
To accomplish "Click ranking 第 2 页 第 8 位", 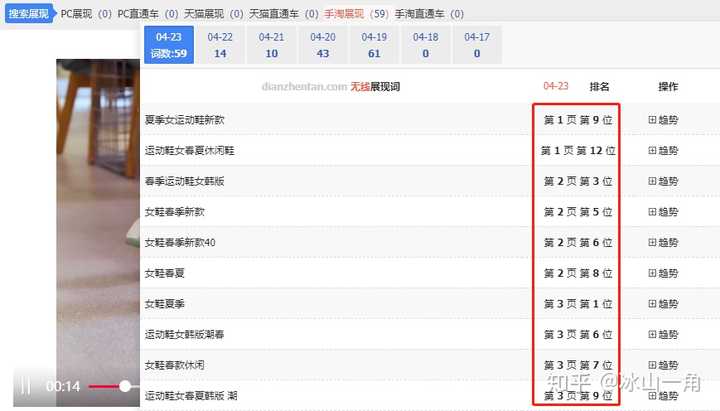I will (578, 273).
